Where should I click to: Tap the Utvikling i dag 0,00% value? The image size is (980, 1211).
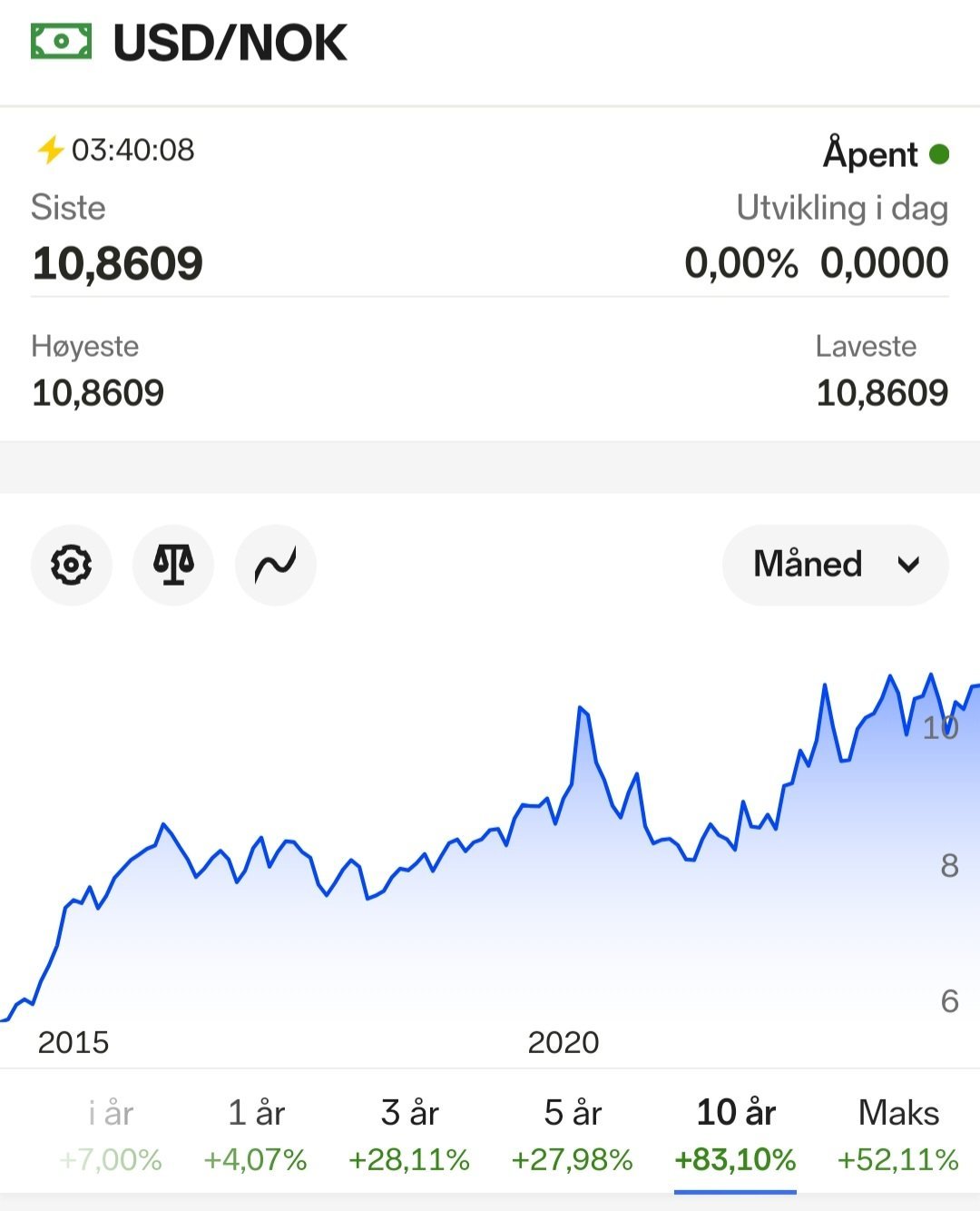pyautogui.click(x=741, y=263)
